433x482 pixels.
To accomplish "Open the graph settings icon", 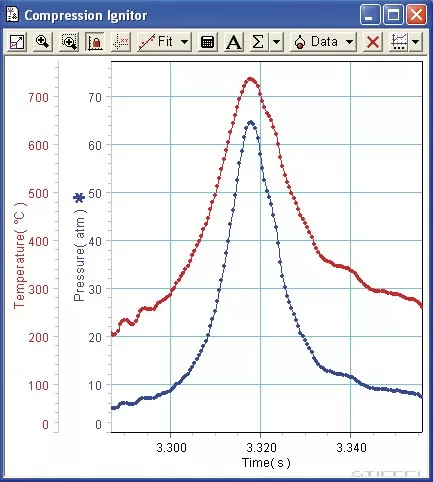I will pos(399,42).
